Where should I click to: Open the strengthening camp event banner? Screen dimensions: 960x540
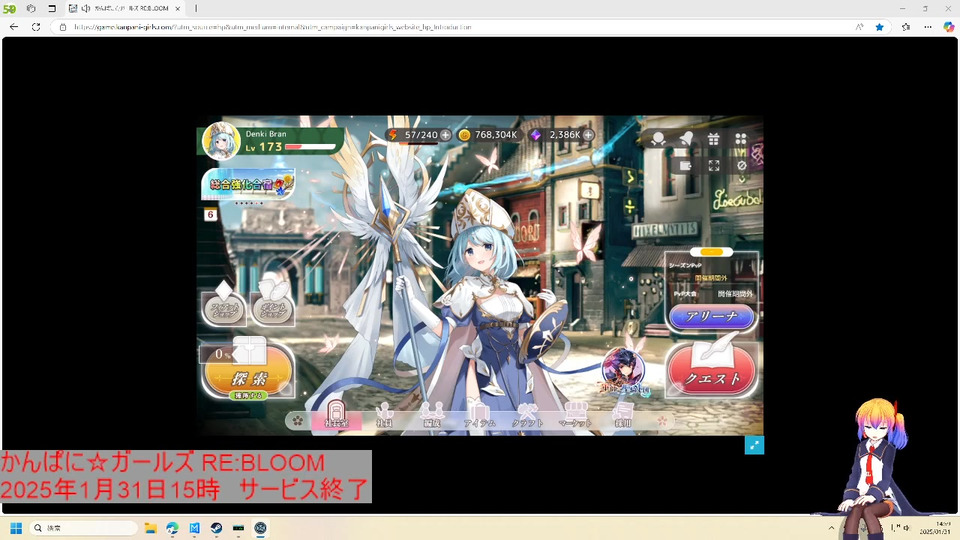coord(248,184)
